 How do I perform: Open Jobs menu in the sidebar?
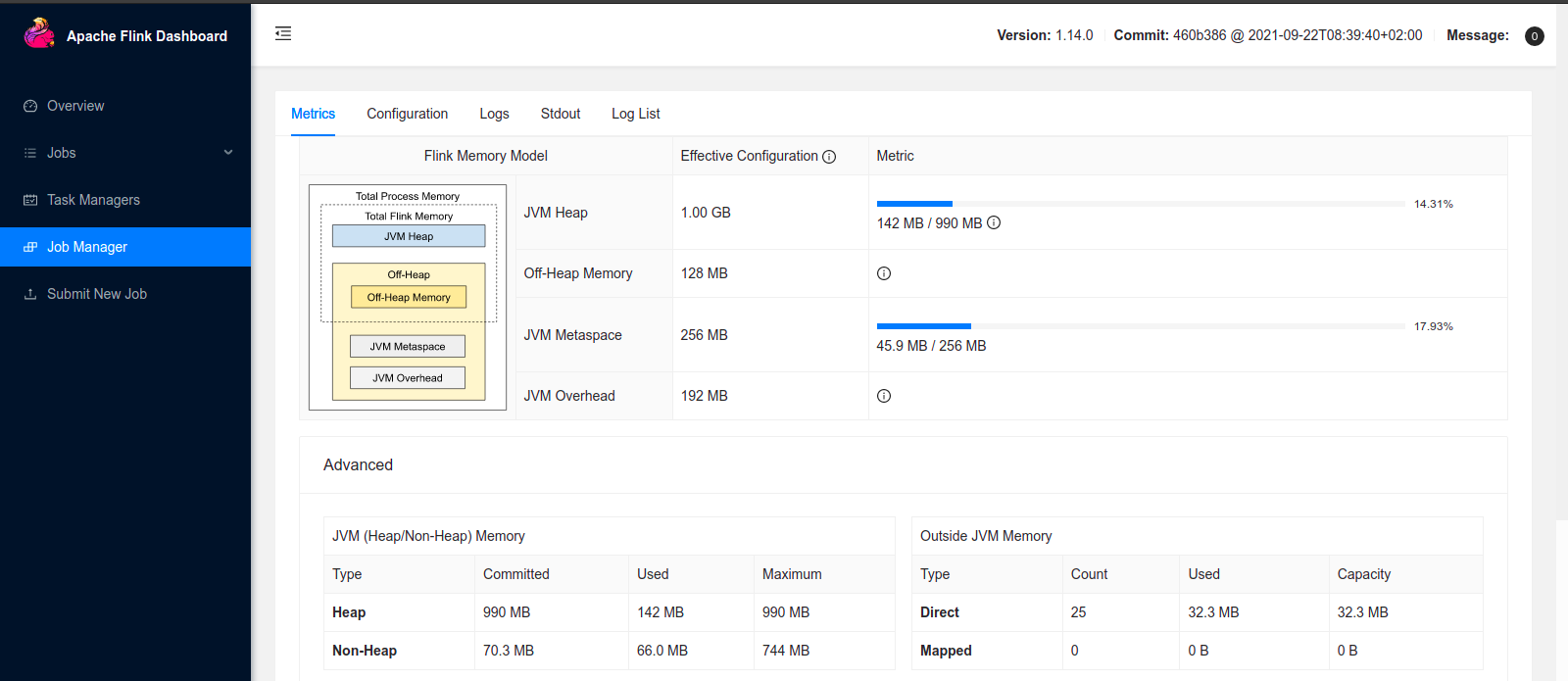pos(125,153)
